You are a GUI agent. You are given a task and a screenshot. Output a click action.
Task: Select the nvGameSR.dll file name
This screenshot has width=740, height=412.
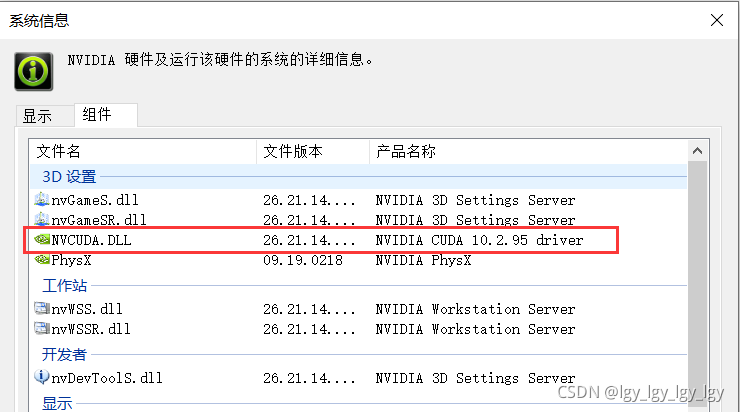point(99,220)
